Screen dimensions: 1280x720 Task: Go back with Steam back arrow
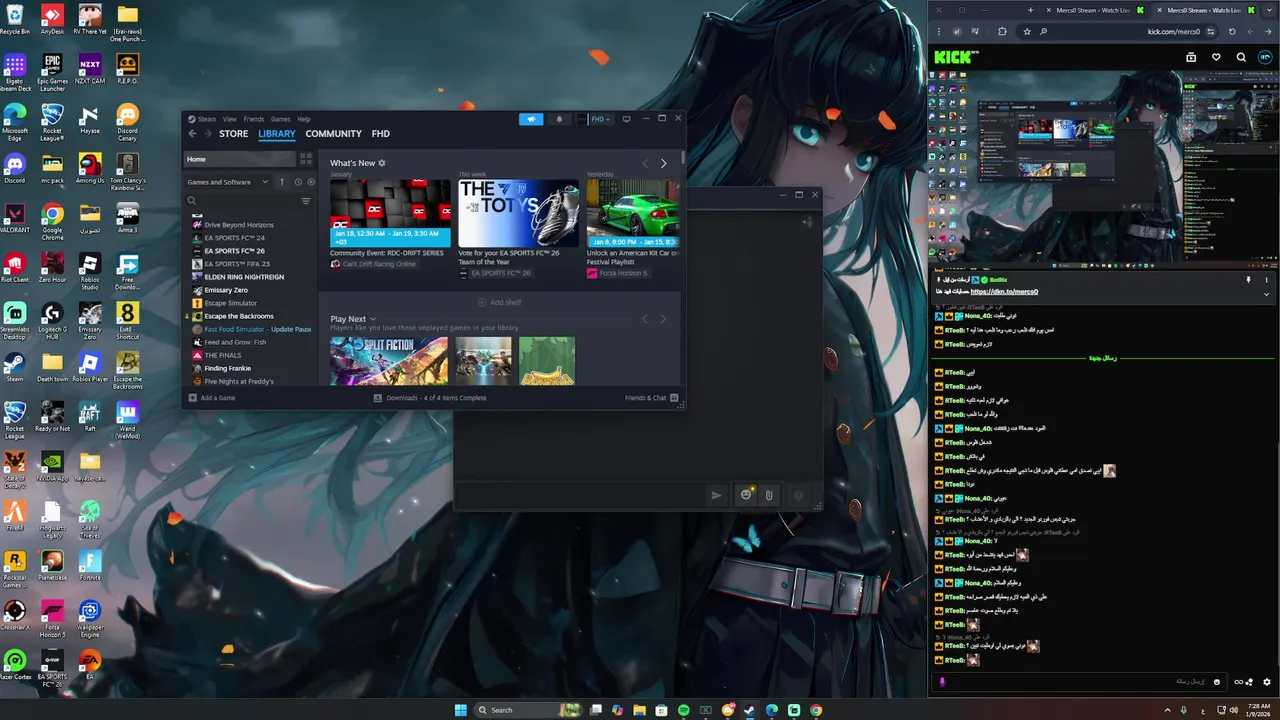[193, 134]
